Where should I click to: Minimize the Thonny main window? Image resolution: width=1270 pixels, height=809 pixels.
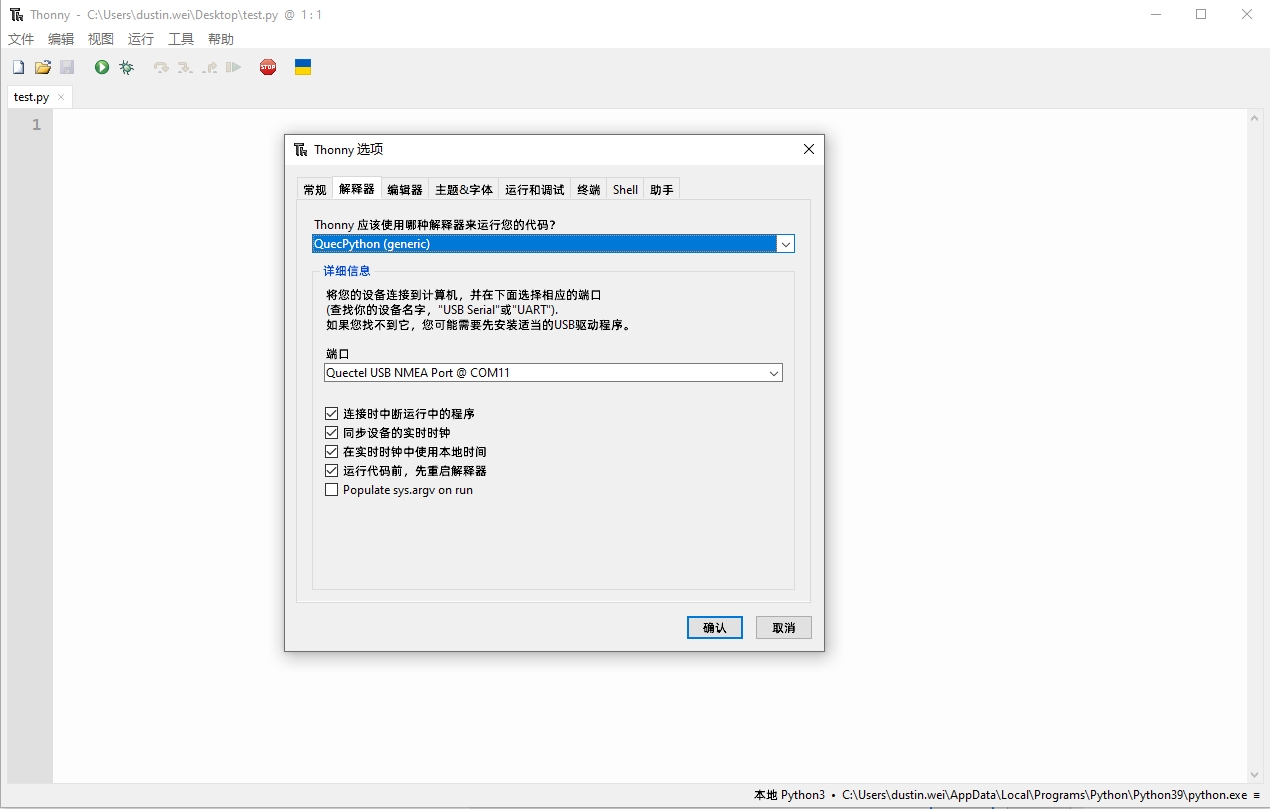tap(1155, 14)
